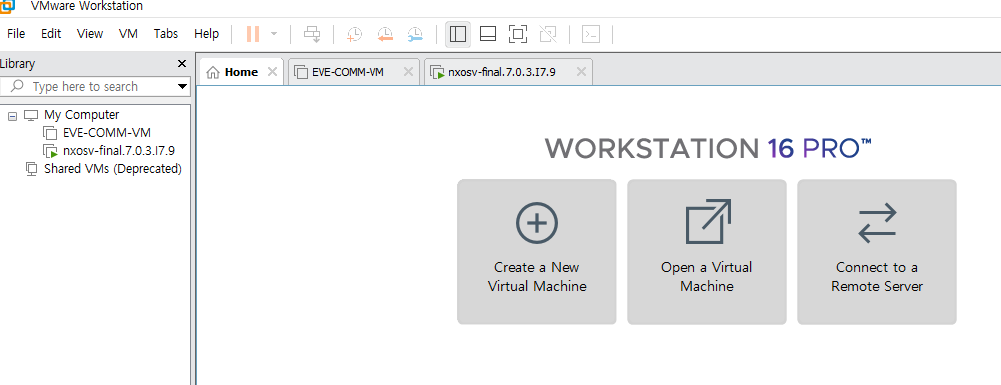The width and height of the screenshot is (1001, 385).
Task: Open the Manage snapshots (wrench) icon
Action: coord(415,34)
